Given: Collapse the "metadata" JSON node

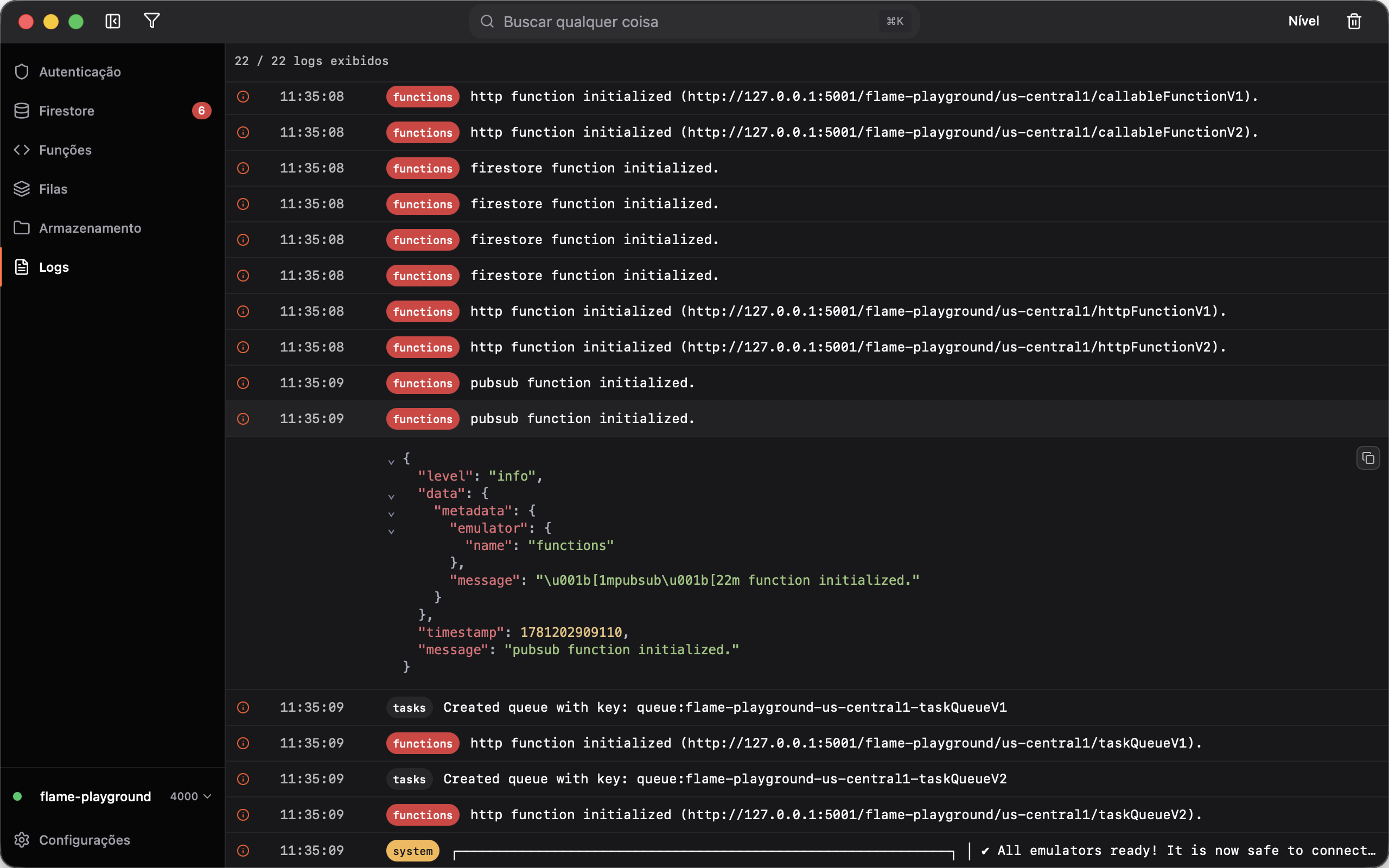Looking at the screenshot, I should [391, 513].
